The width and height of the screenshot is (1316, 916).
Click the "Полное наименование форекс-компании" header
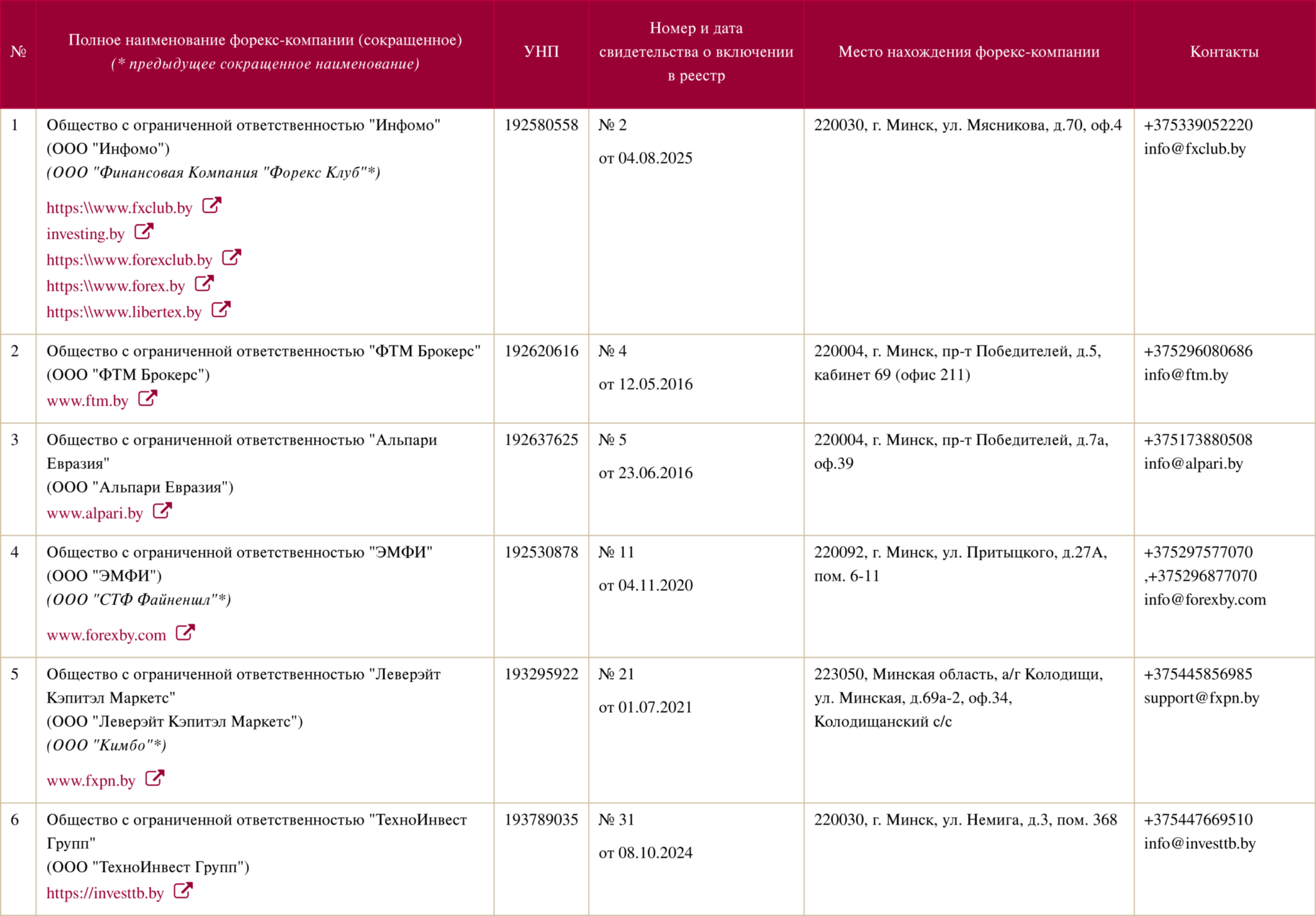265,51
